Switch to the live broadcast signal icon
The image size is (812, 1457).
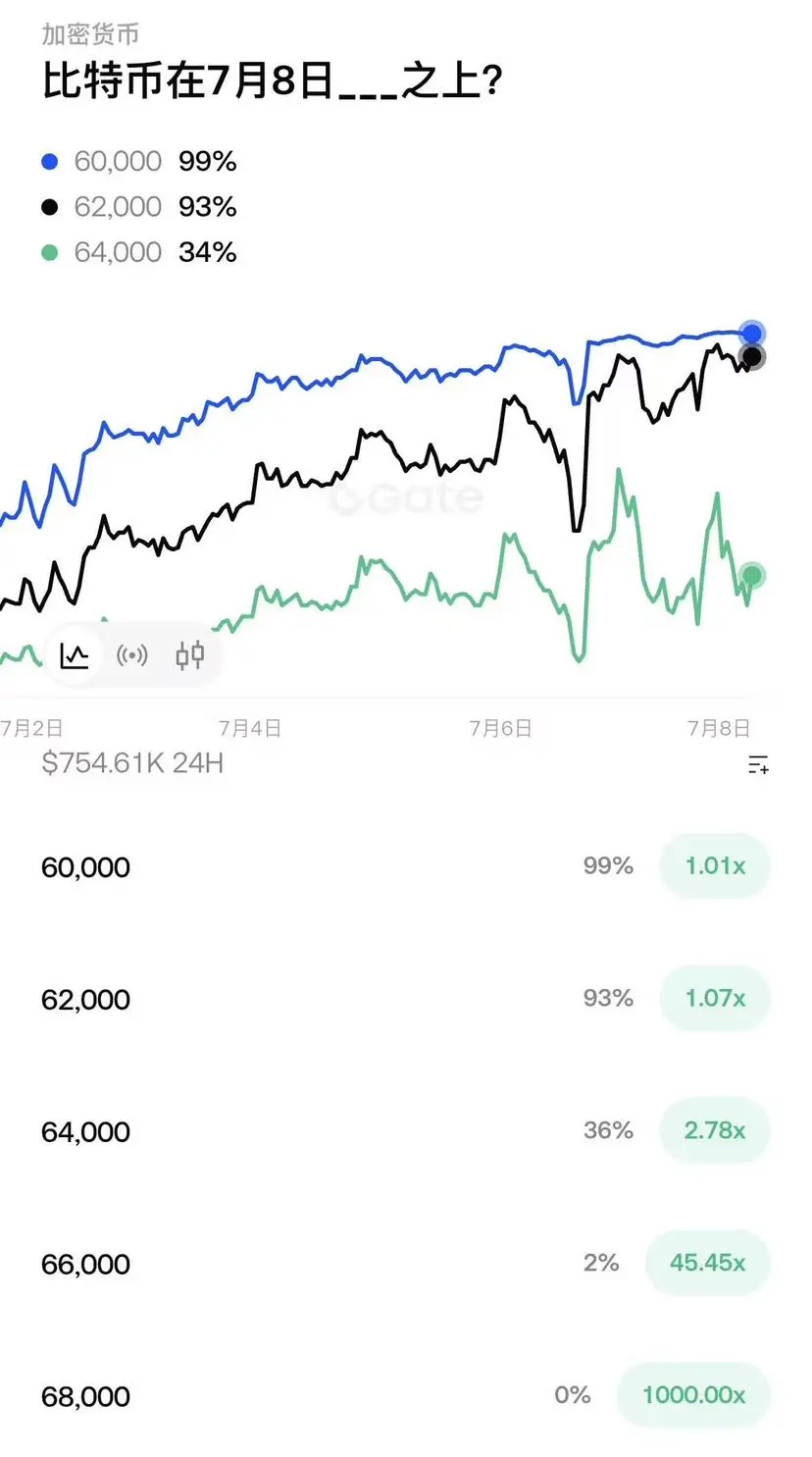(132, 654)
